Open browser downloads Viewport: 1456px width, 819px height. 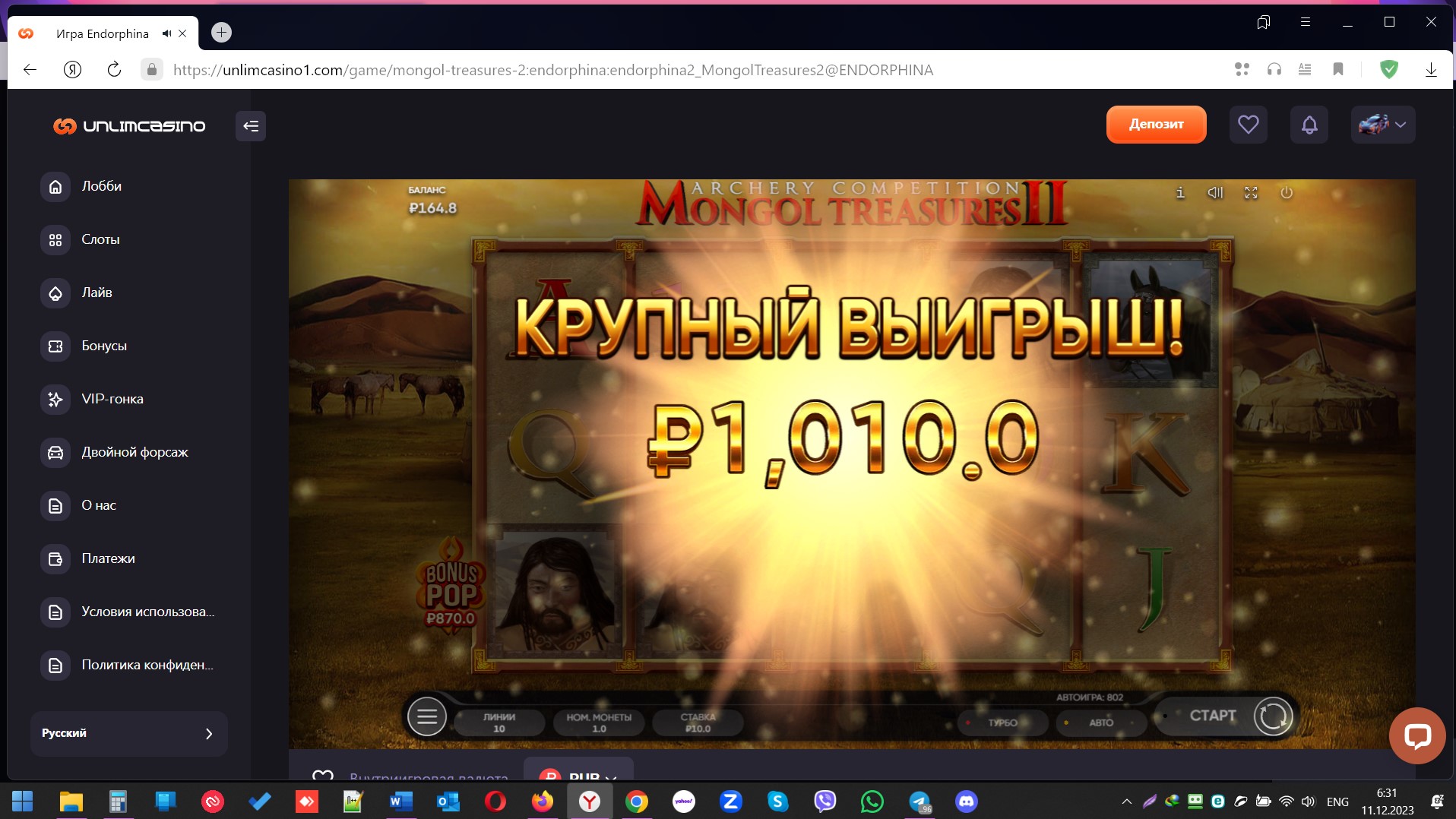click(1431, 70)
